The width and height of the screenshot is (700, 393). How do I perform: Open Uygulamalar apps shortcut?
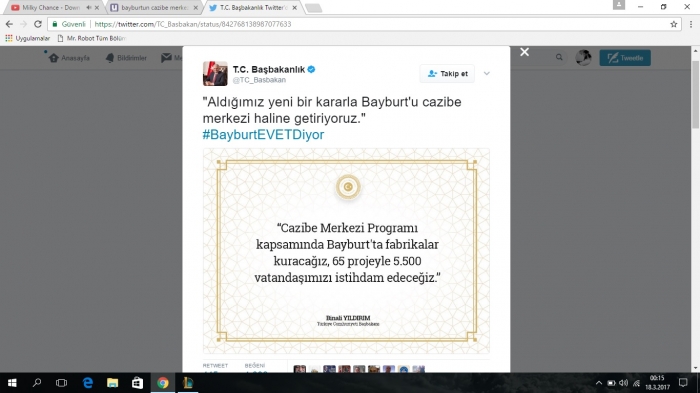click(x=28, y=38)
